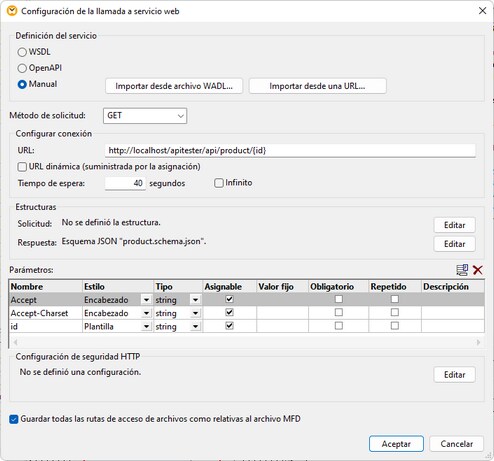The width and height of the screenshot is (494, 461).
Task: Click right arrow of parameters horizontal scrollbar
Action: pyautogui.click(x=478, y=342)
